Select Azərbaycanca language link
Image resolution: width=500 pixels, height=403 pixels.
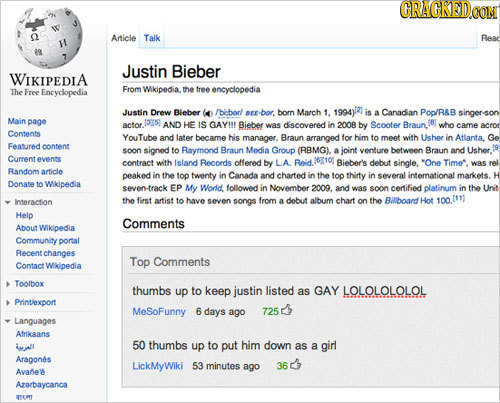pos(42,385)
